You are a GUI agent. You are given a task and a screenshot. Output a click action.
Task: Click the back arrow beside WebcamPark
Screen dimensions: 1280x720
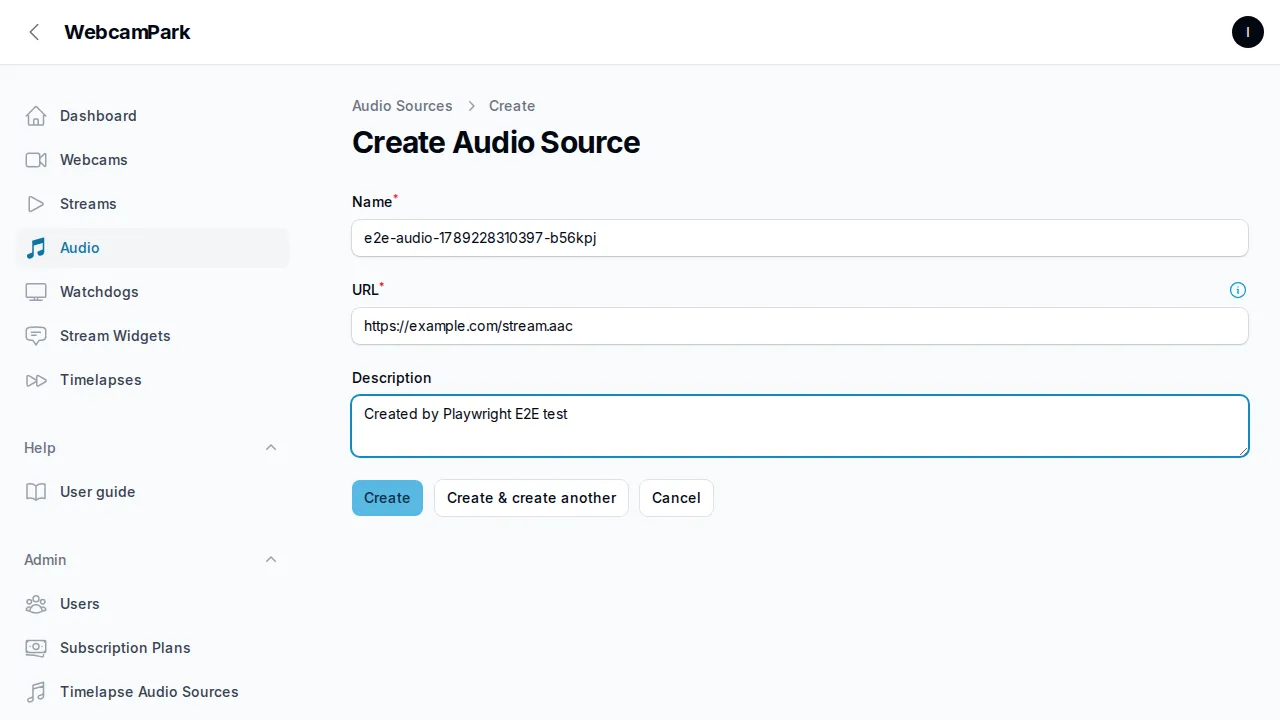click(x=34, y=32)
